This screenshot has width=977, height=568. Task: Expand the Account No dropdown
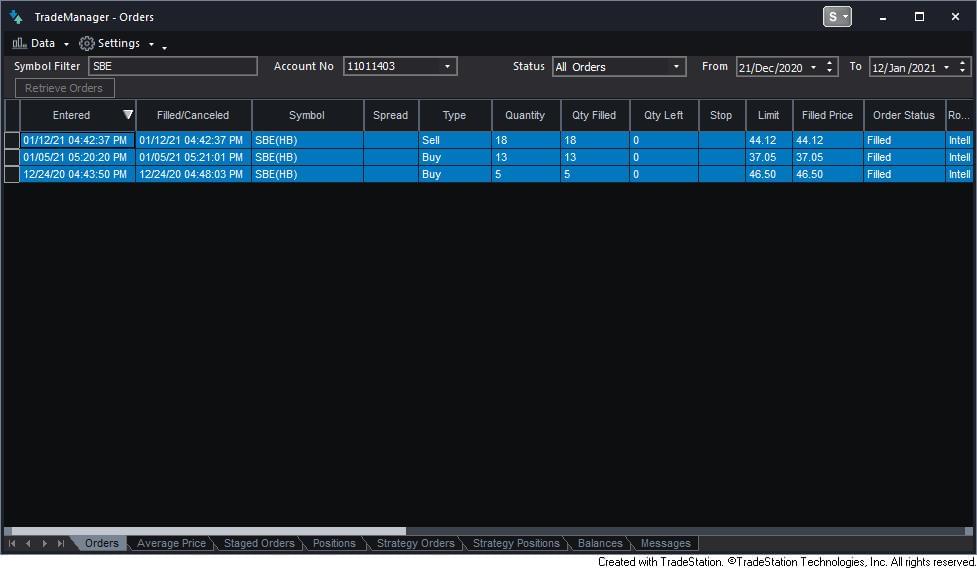pos(447,67)
